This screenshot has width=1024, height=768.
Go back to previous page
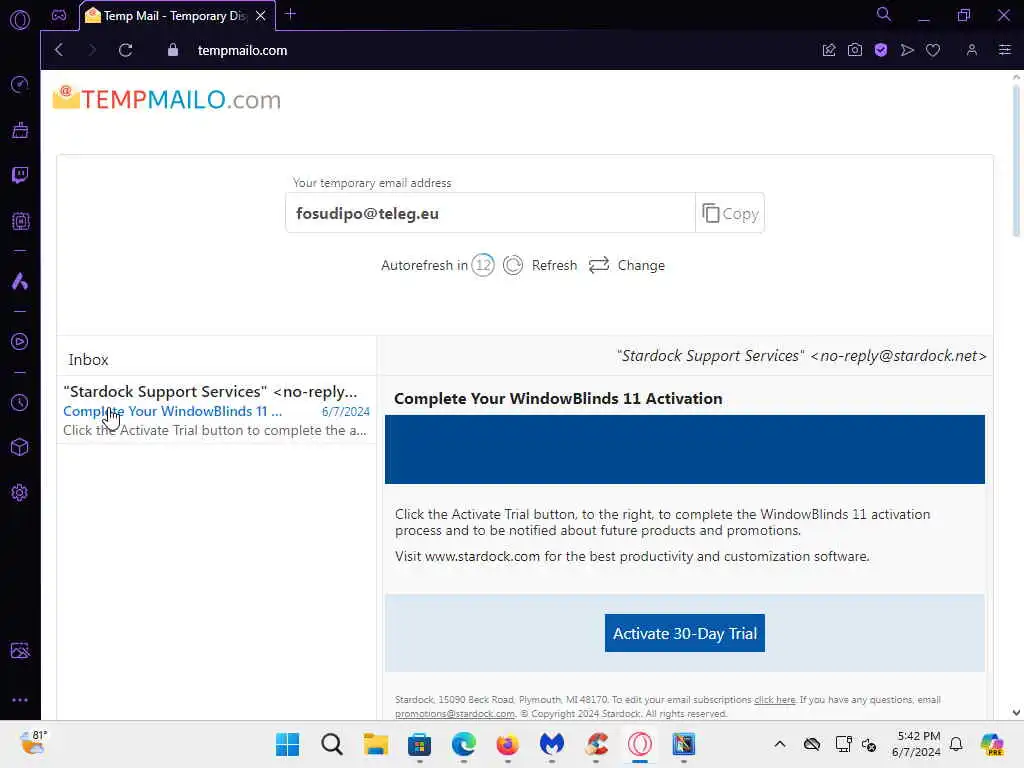click(59, 50)
